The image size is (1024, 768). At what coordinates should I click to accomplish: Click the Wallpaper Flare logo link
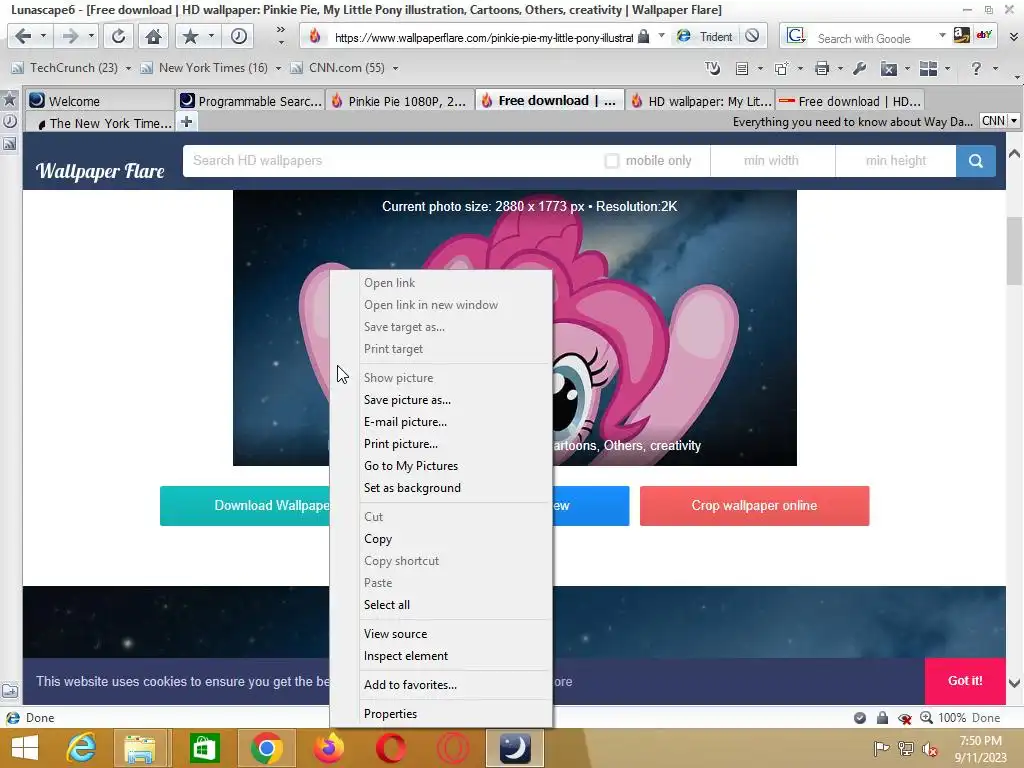[x=100, y=170]
